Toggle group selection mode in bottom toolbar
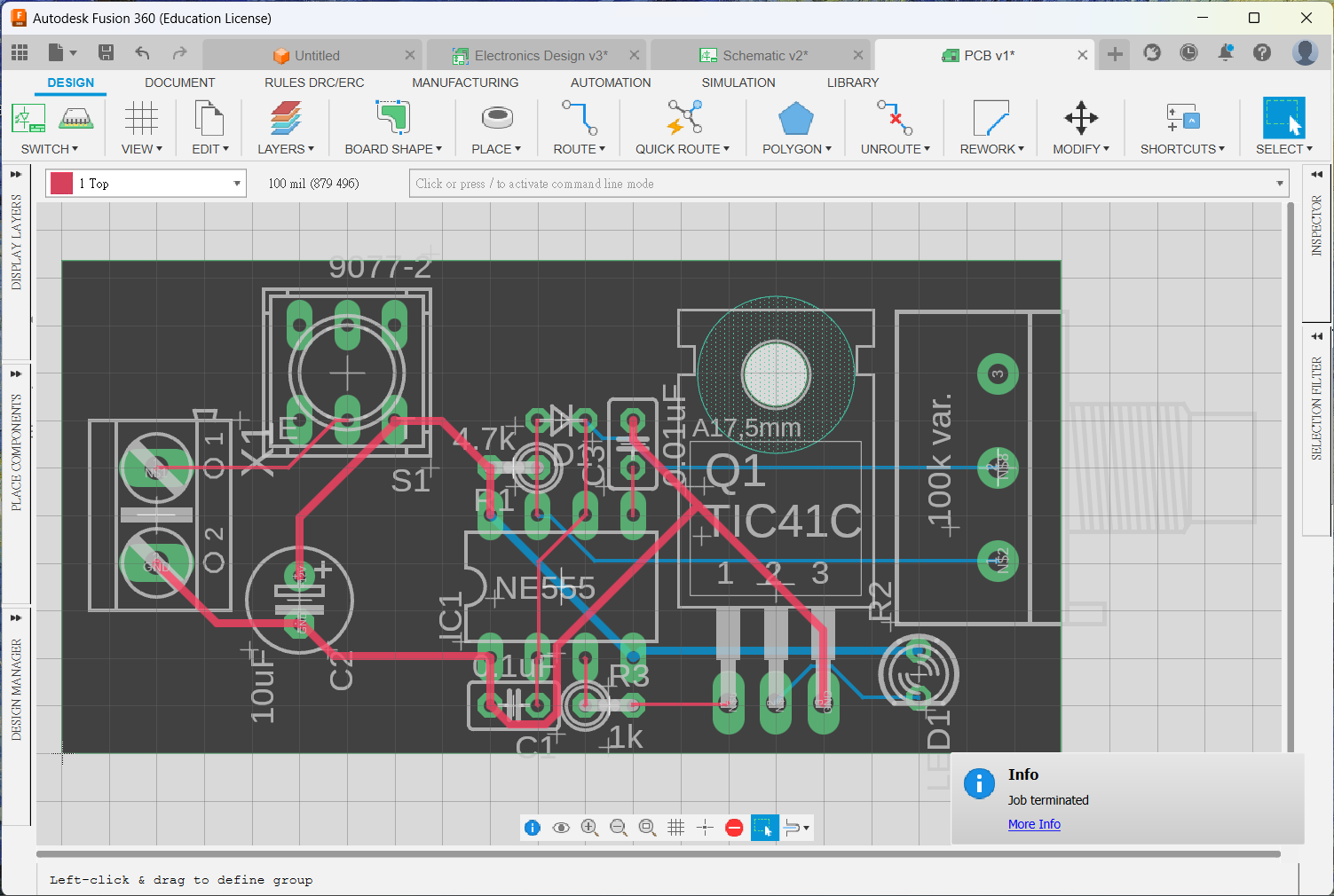The image size is (1334, 896). pyautogui.click(x=764, y=828)
